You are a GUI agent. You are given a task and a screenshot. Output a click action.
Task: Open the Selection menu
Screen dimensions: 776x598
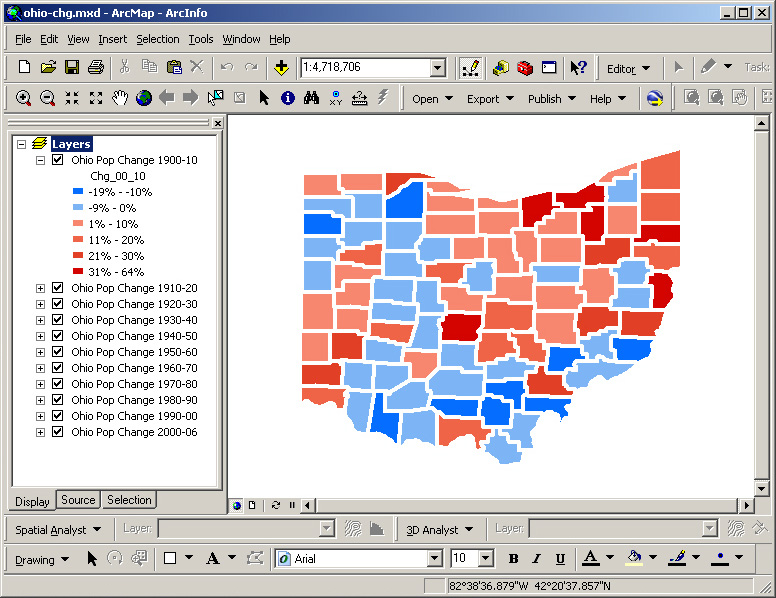(x=158, y=39)
